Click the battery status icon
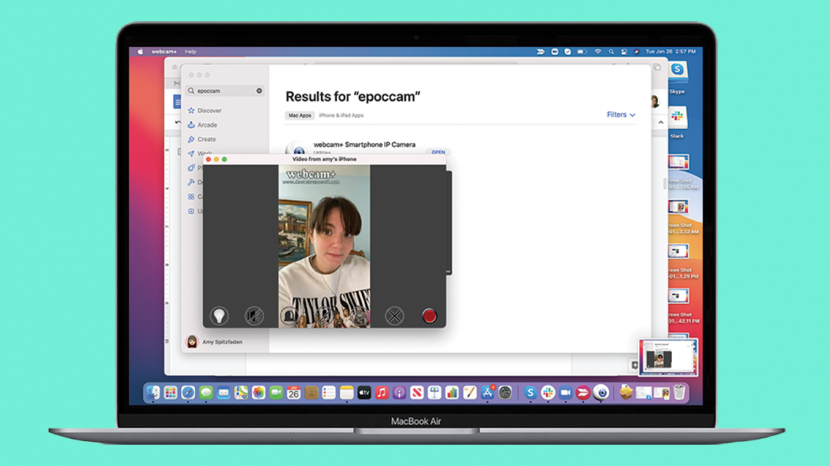The width and height of the screenshot is (830, 466). coord(582,51)
